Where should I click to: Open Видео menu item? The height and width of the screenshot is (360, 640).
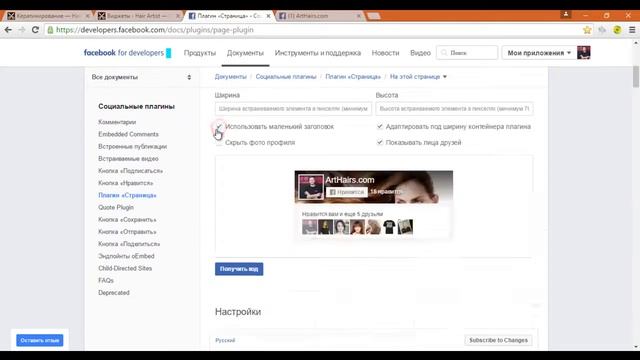(x=420, y=53)
